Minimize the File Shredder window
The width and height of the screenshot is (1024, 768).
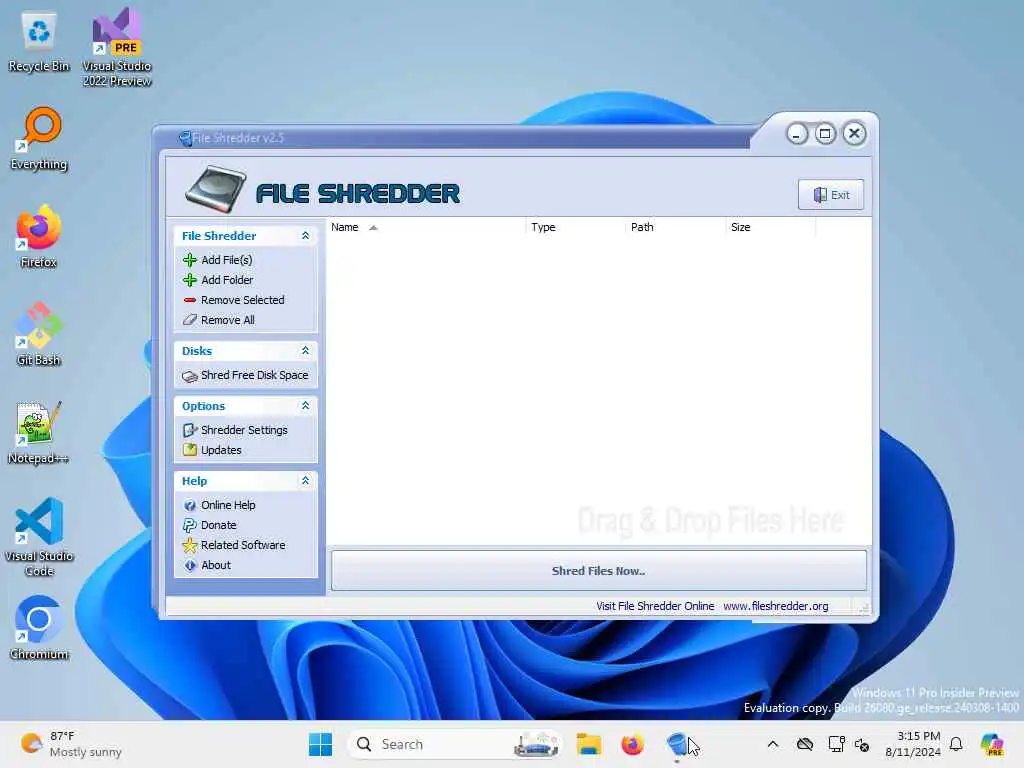(796, 135)
